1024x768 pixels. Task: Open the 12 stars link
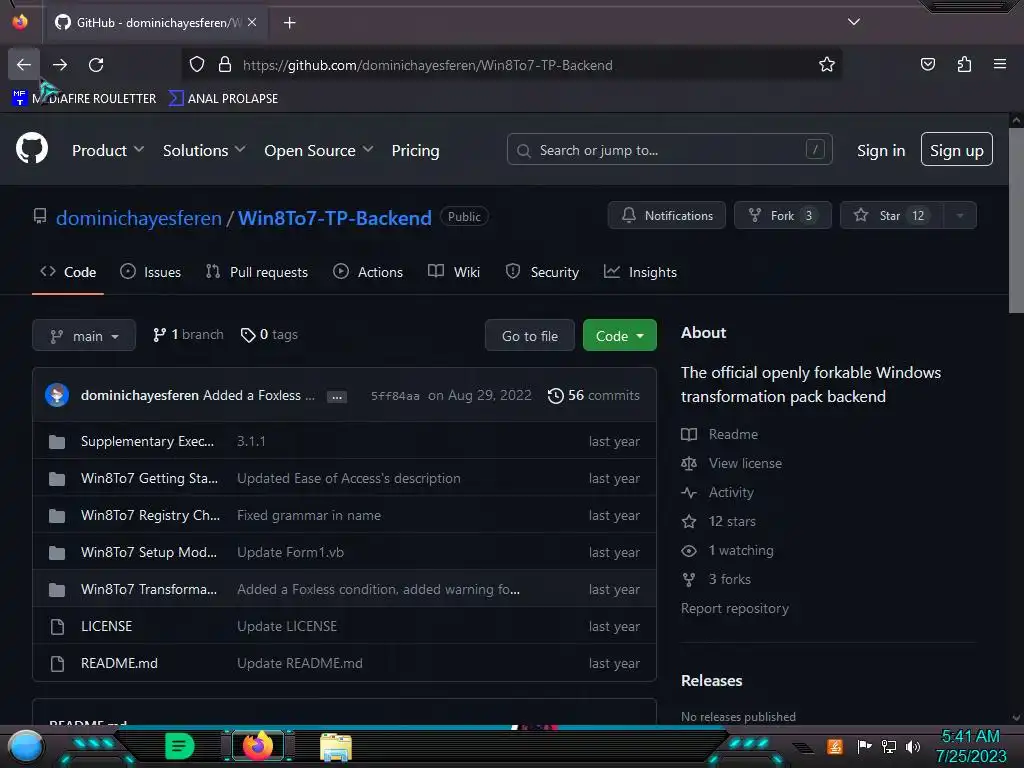pyautogui.click(x=718, y=522)
